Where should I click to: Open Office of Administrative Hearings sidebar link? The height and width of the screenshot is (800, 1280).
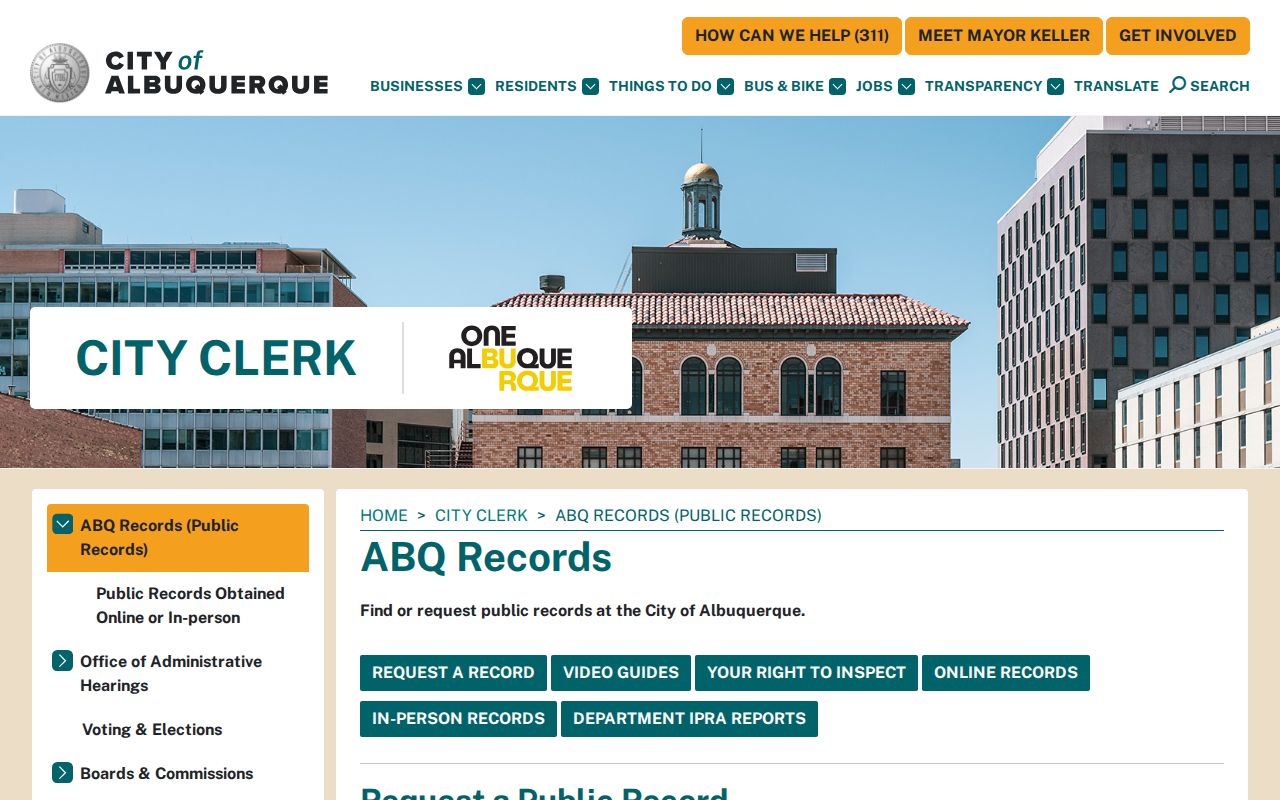(x=171, y=673)
